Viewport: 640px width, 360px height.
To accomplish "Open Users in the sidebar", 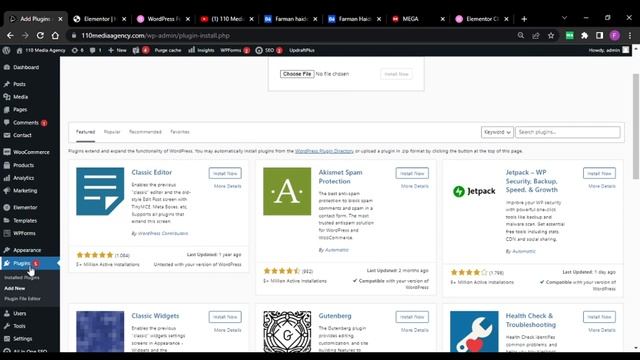I will 20,313.
